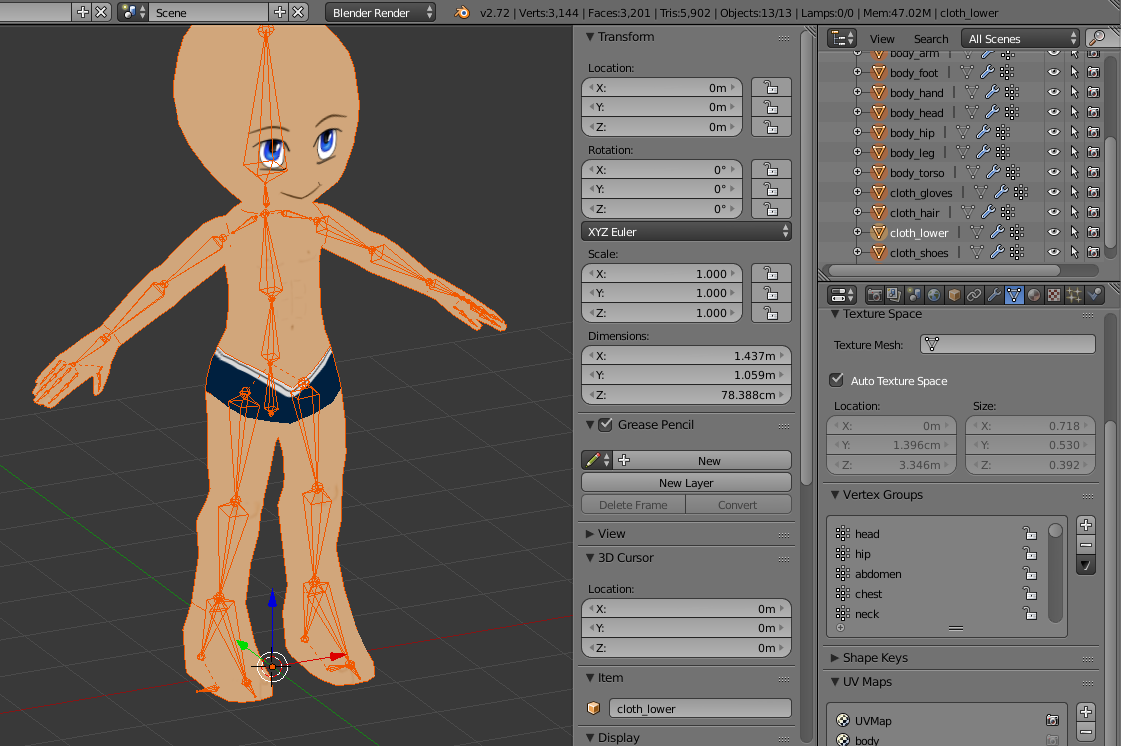
Task: Click the wrench modifier icon of body_foot
Action: pyautogui.click(x=987, y=72)
